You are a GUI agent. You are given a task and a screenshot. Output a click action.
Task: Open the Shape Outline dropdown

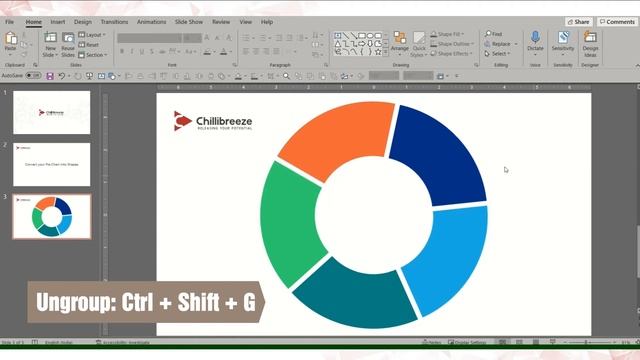(452, 44)
